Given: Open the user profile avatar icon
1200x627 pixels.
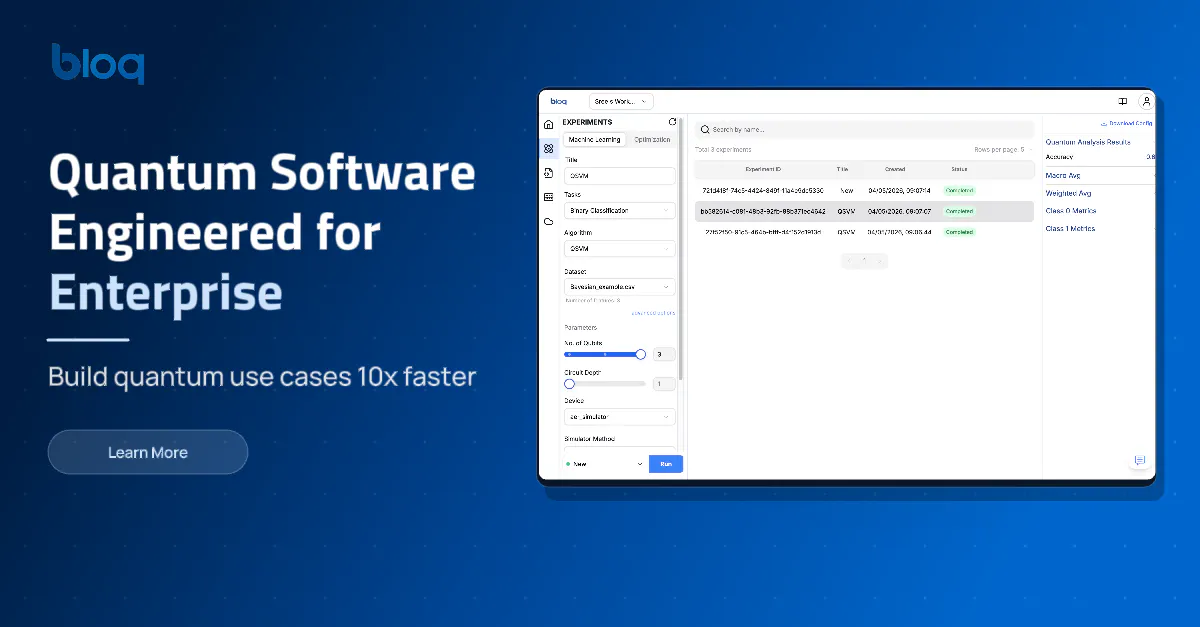Looking at the screenshot, I should 1145,101.
